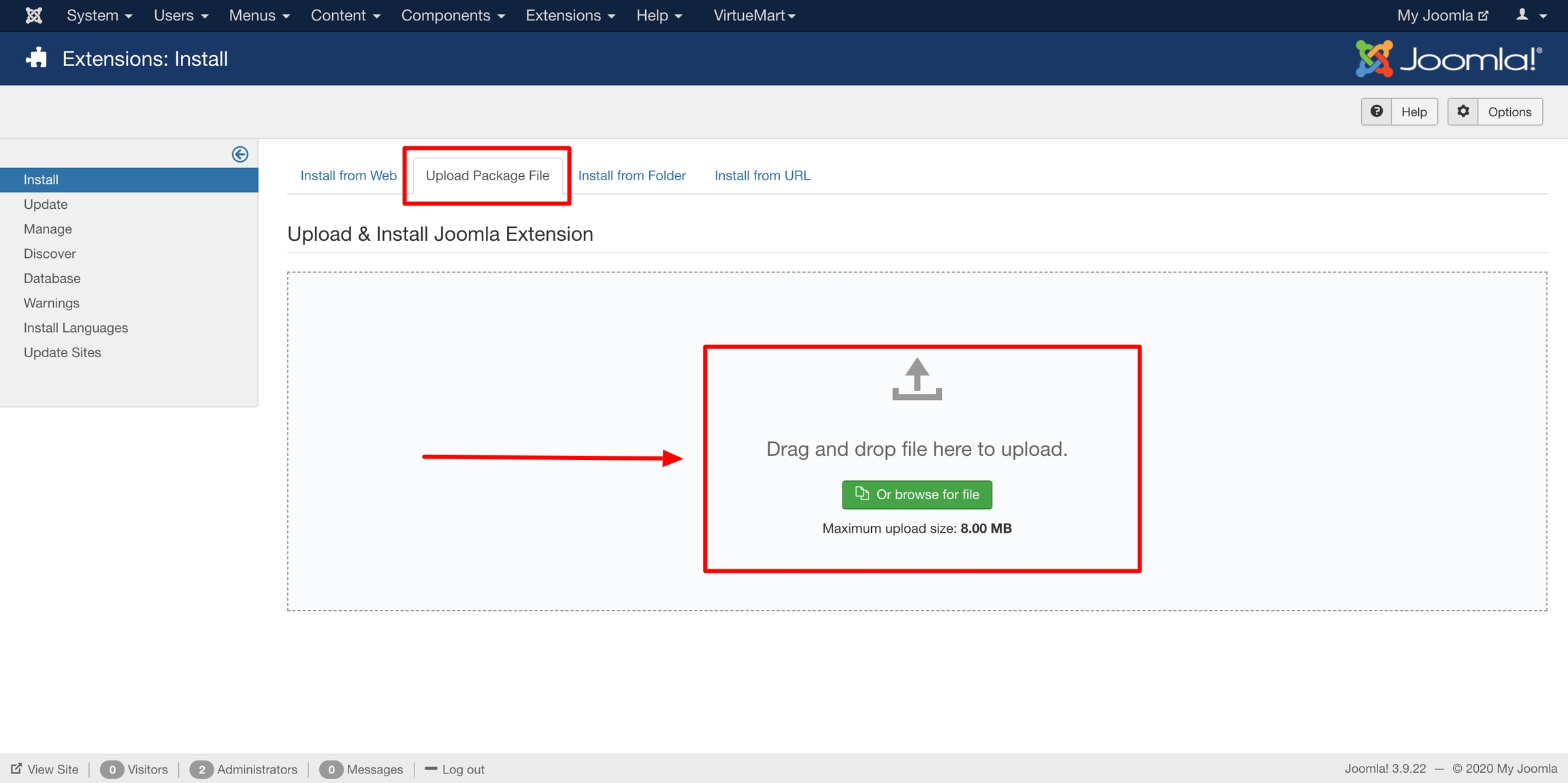Select Update Sites in the sidebar

62,352
